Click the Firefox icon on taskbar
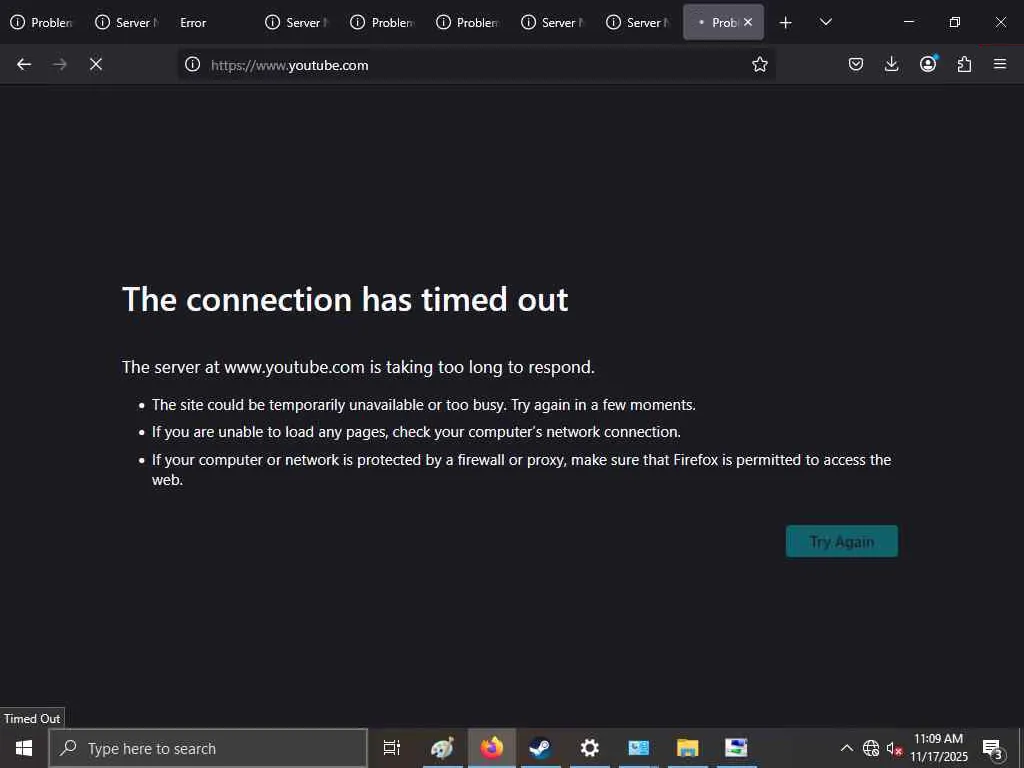This screenshot has width=1024, height=768. pos(492,748)
